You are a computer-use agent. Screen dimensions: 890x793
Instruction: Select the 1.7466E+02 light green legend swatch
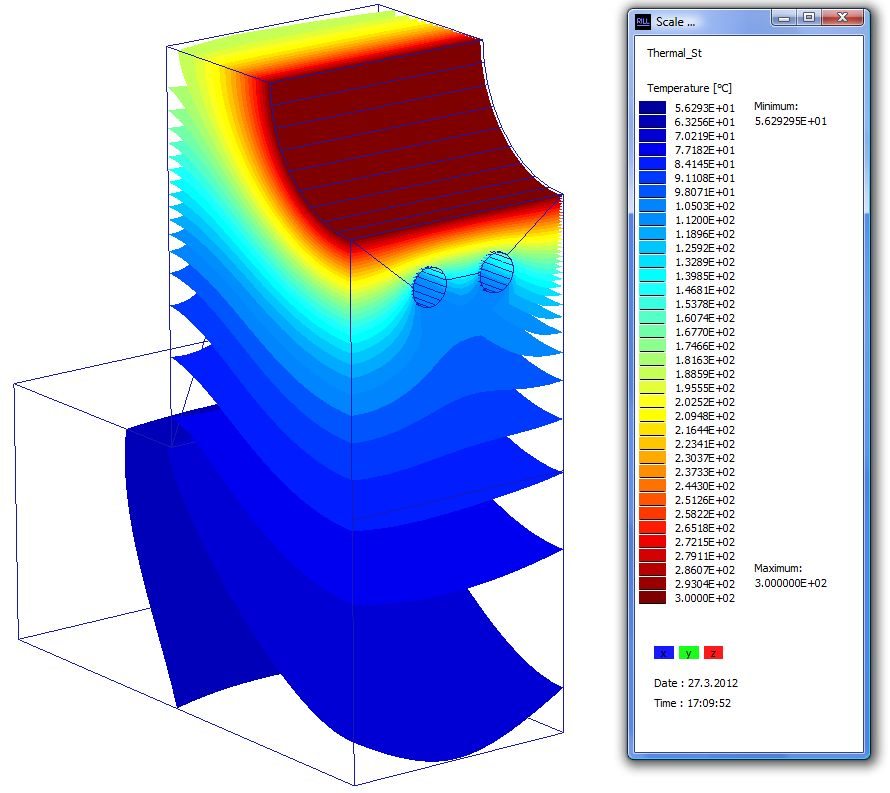click(652, 346)
